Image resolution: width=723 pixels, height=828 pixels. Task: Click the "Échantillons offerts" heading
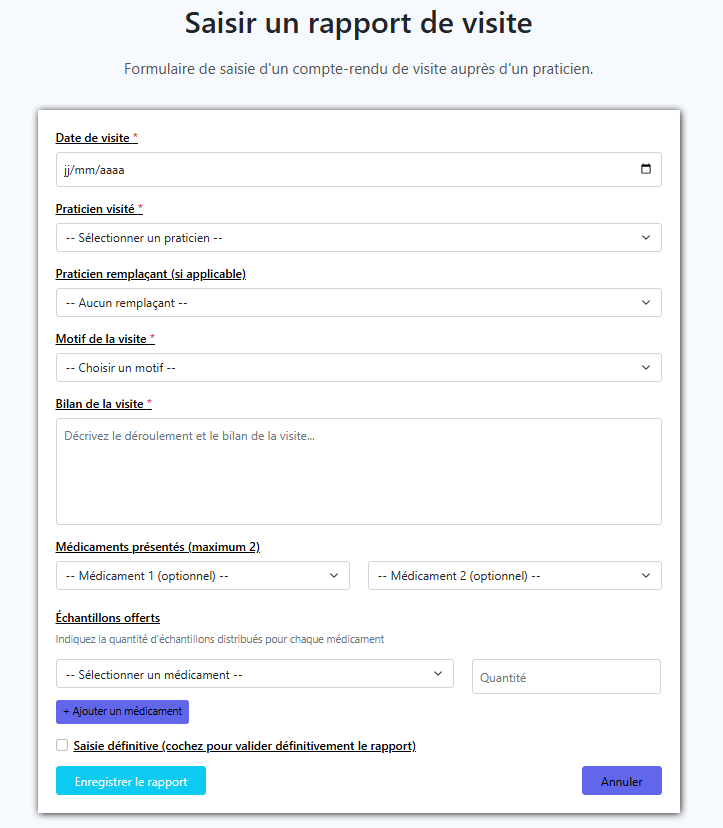107,618
